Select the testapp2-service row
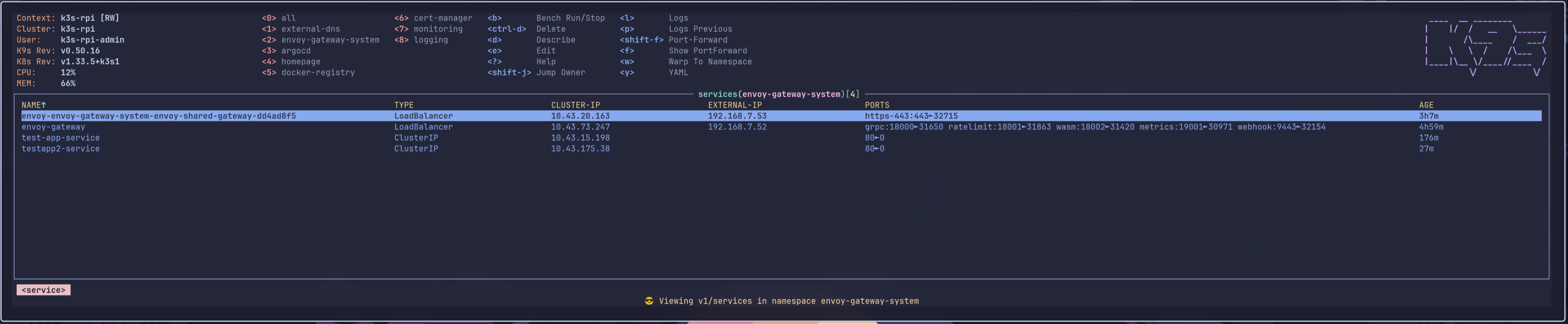This screenshot has width=1568, height=324. click(x=61, y=149)
